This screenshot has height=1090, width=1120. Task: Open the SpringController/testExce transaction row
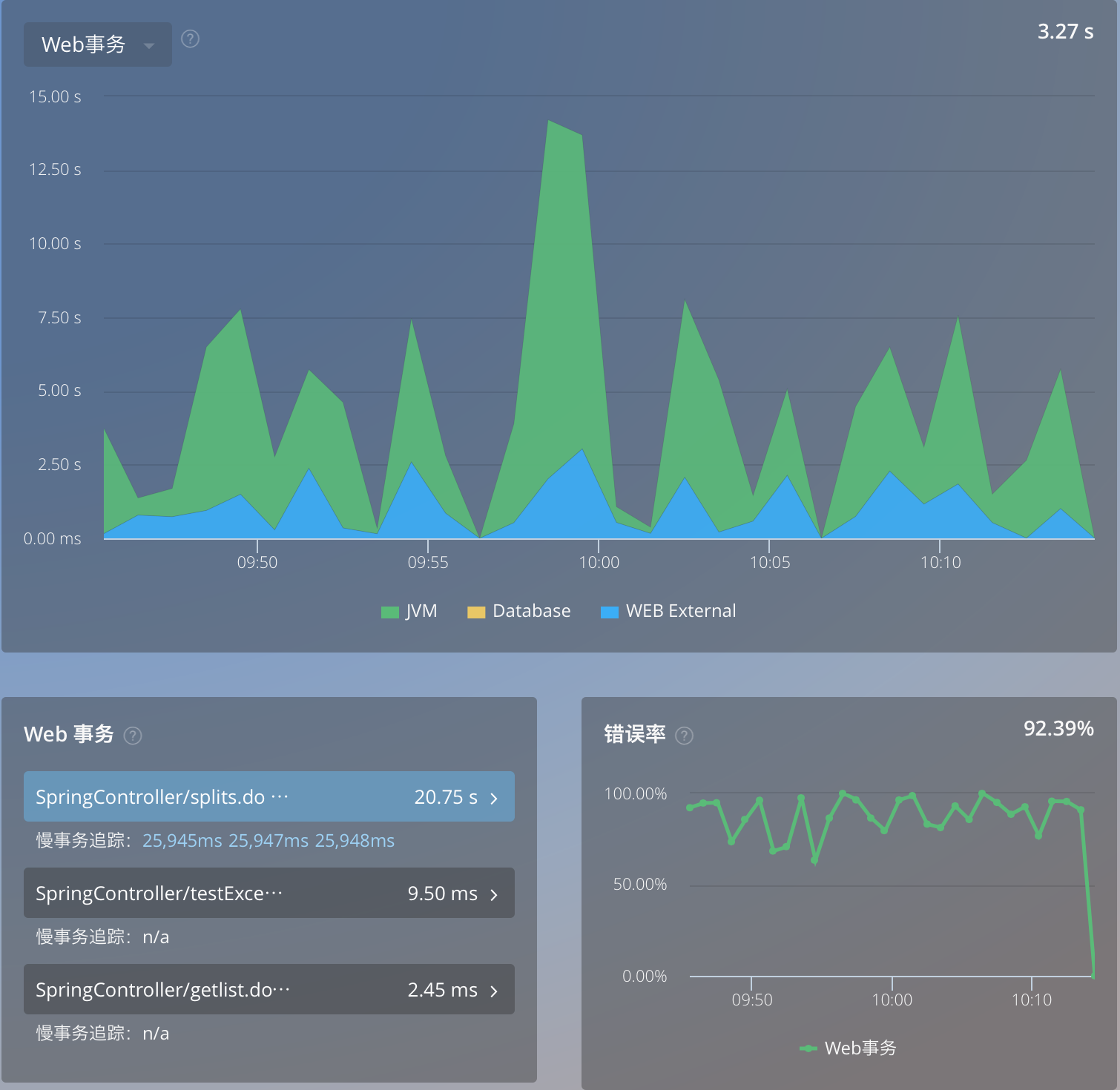[x=269, y=893]
